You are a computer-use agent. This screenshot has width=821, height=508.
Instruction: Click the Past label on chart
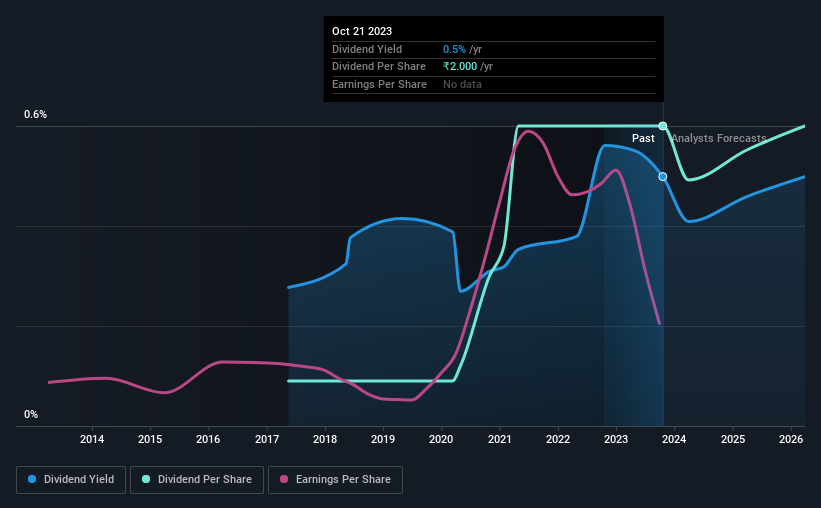pos(643,138)
